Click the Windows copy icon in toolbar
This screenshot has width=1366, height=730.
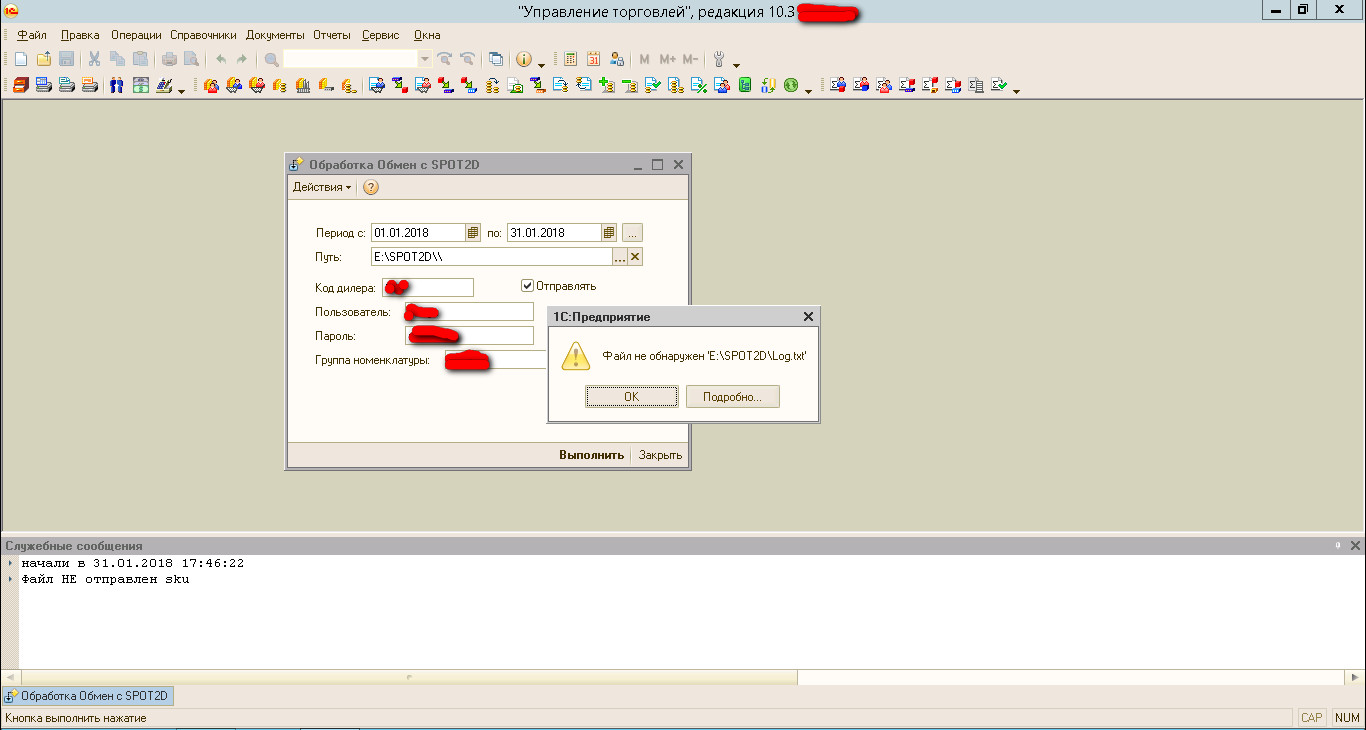pos(495,59)
